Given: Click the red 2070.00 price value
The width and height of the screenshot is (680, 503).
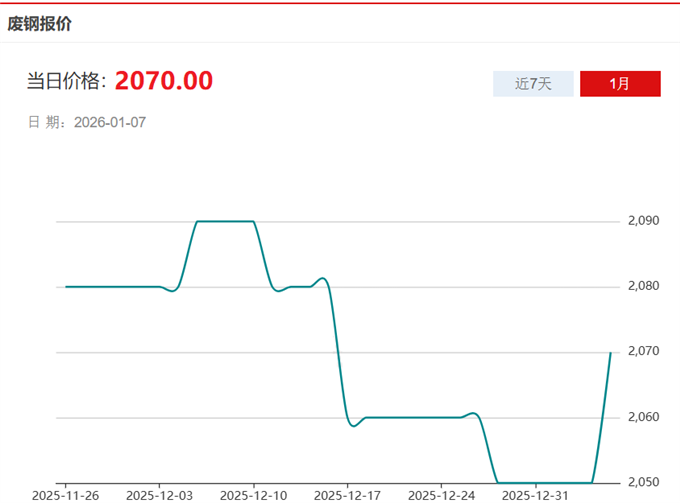Looking at the screenshot, I should (x=163, y=81).
